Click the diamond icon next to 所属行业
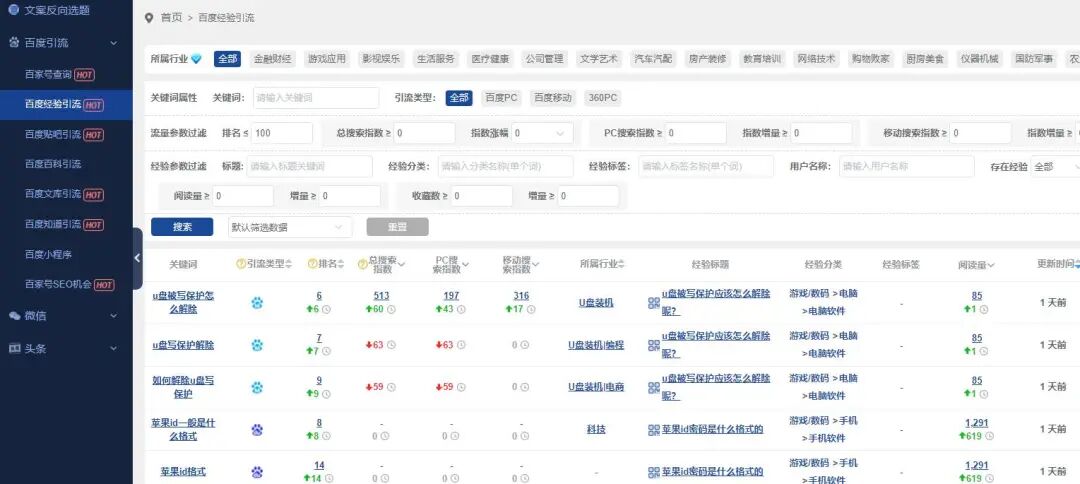Screen dimensions: 1080x484 tap(196, 59)
